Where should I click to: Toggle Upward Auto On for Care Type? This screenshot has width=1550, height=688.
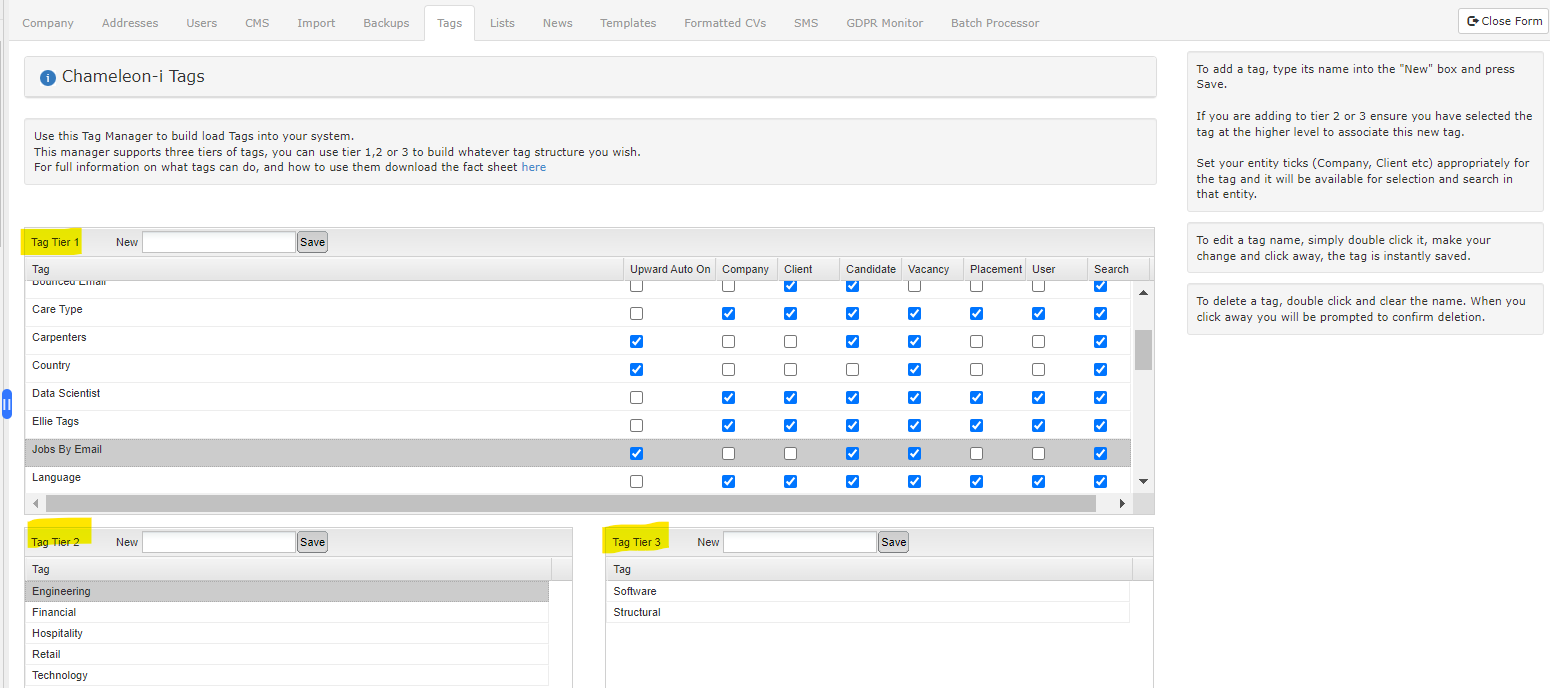637,313
